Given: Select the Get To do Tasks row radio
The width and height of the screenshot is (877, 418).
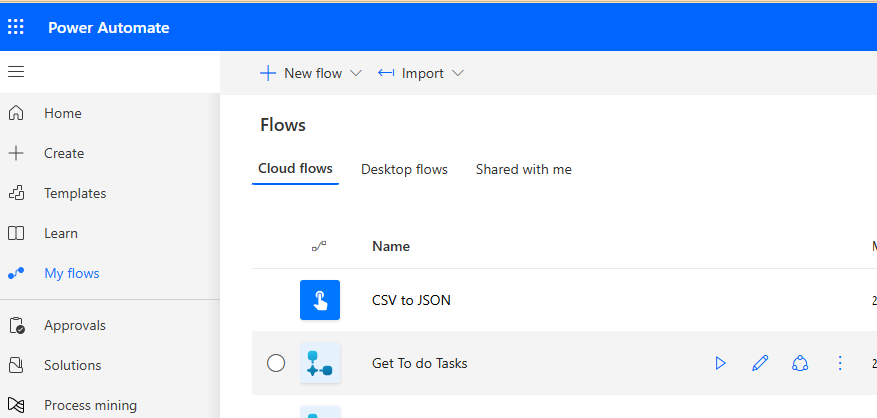Looking at the screenshot, I should [x=276, y=363].
